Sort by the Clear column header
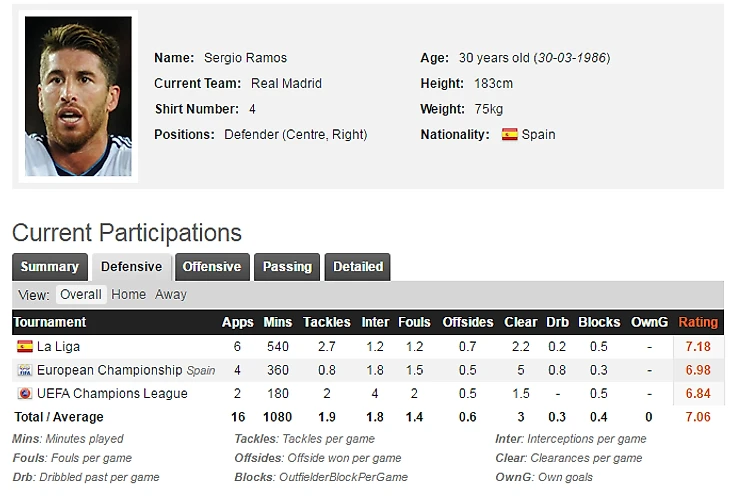The height and width of the screenshot is (498, 730). [520, 322]
